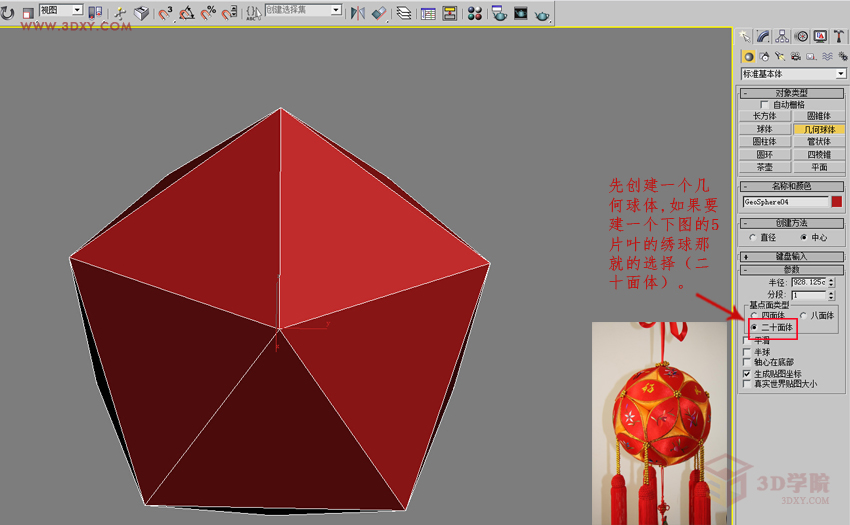Click GeoSphere04 object name field
The height and width of the screenshot is (525, 850).
785,202
